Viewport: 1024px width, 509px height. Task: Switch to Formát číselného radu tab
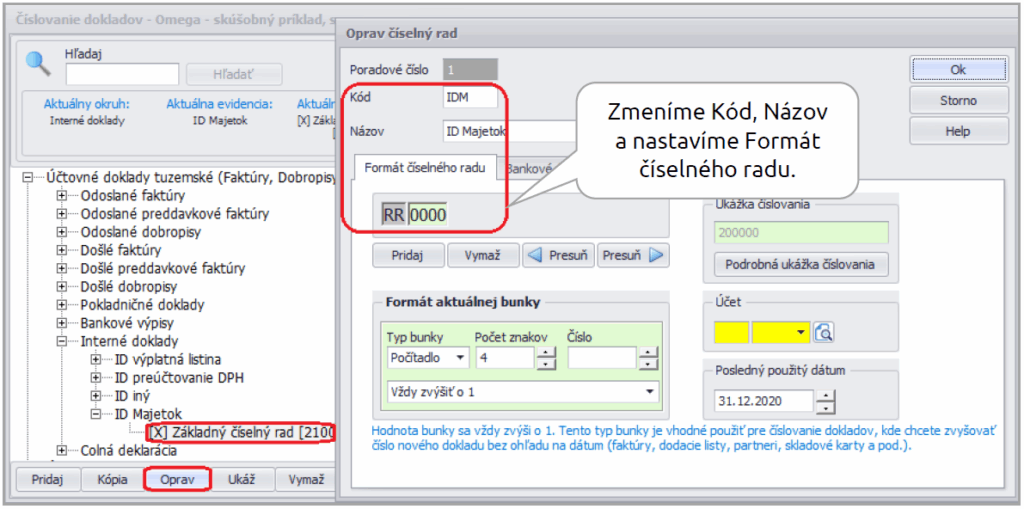424,168
